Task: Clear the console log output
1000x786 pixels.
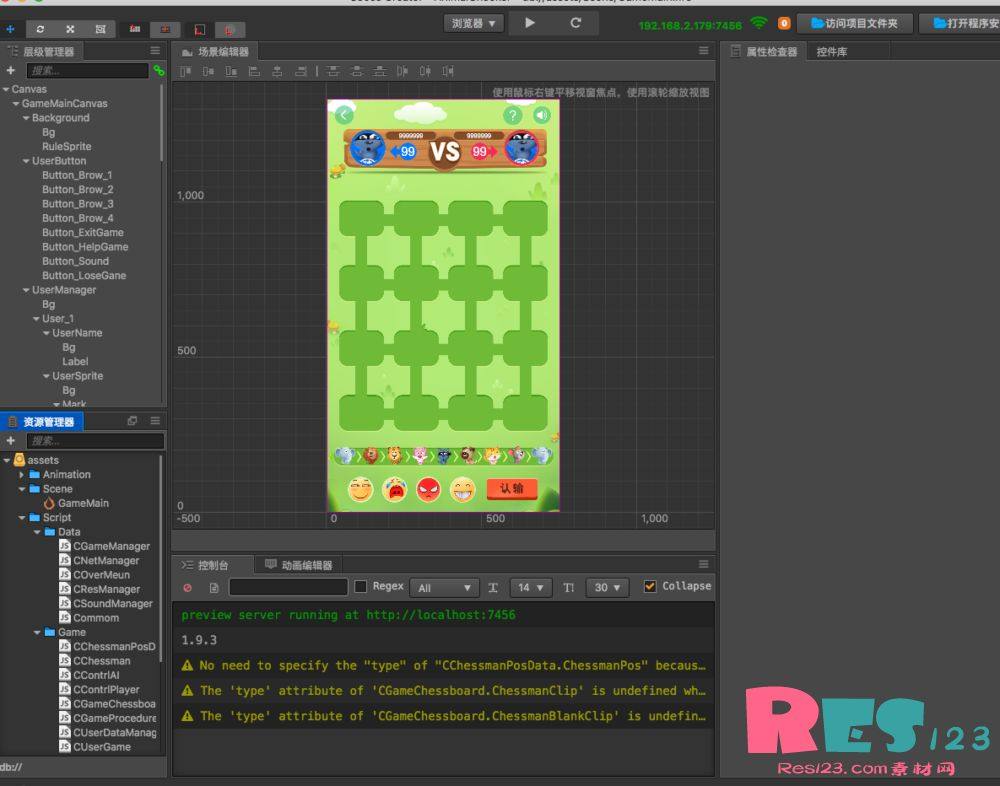Action: [x=187, y=587]
